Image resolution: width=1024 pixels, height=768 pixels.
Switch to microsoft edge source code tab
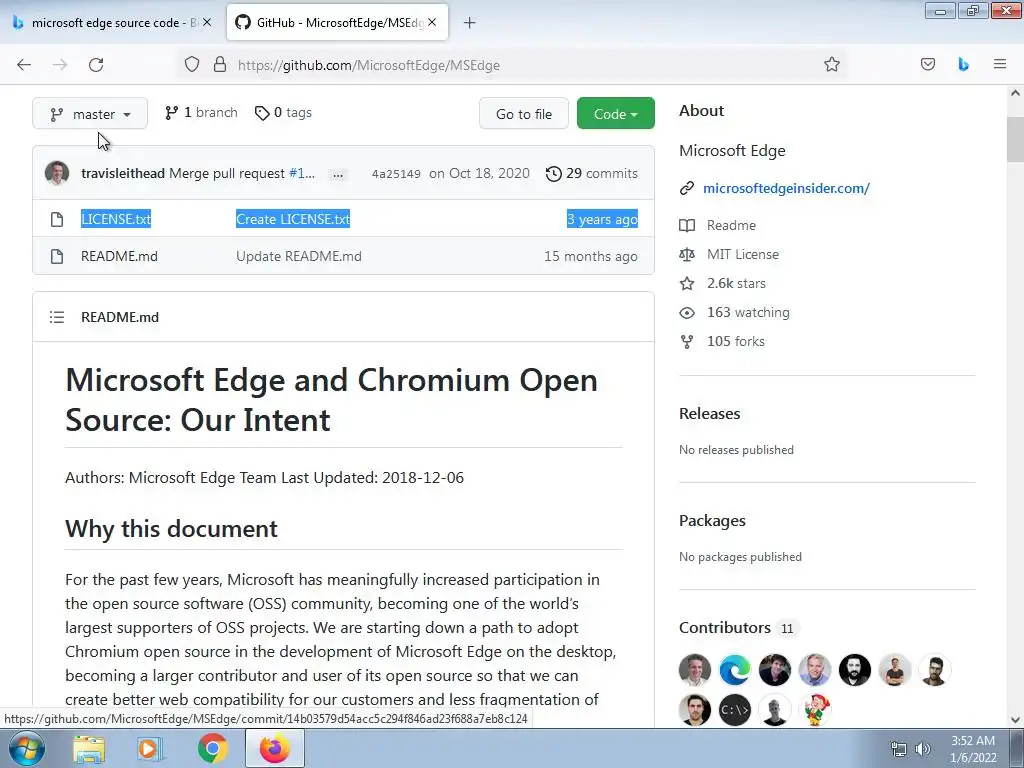(x=108, y=23)
